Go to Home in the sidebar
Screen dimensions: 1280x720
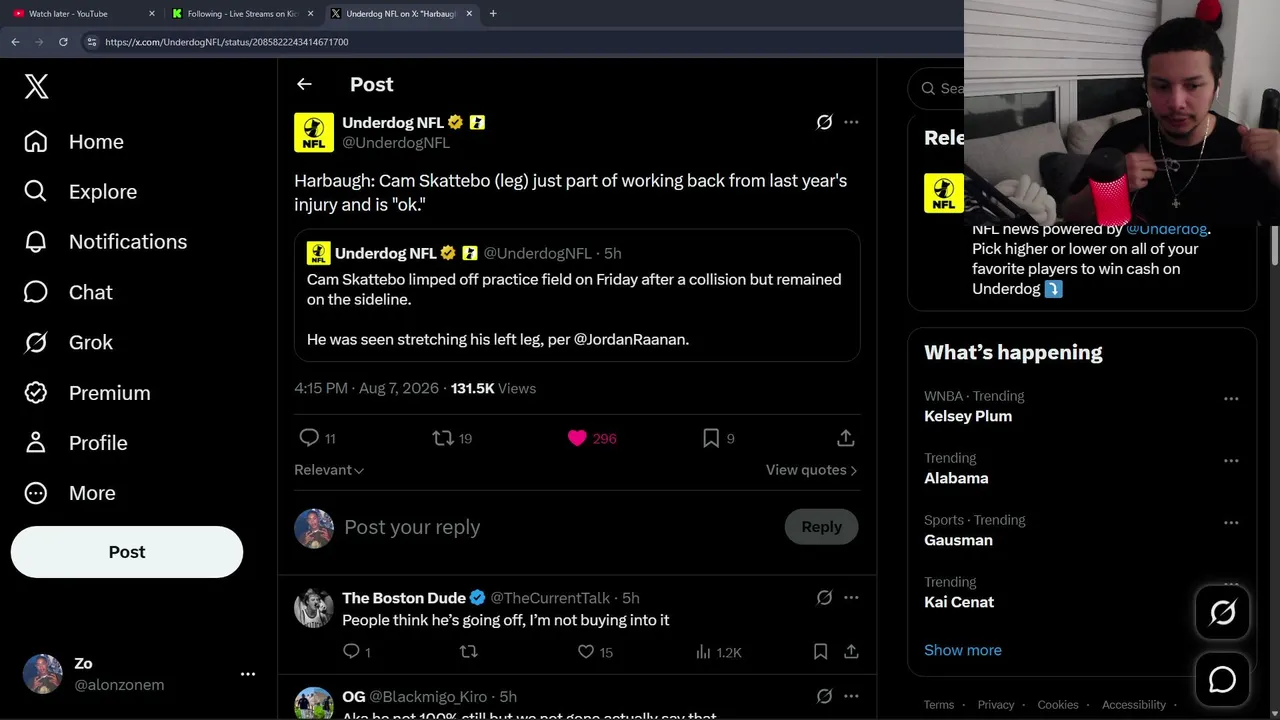74,142
